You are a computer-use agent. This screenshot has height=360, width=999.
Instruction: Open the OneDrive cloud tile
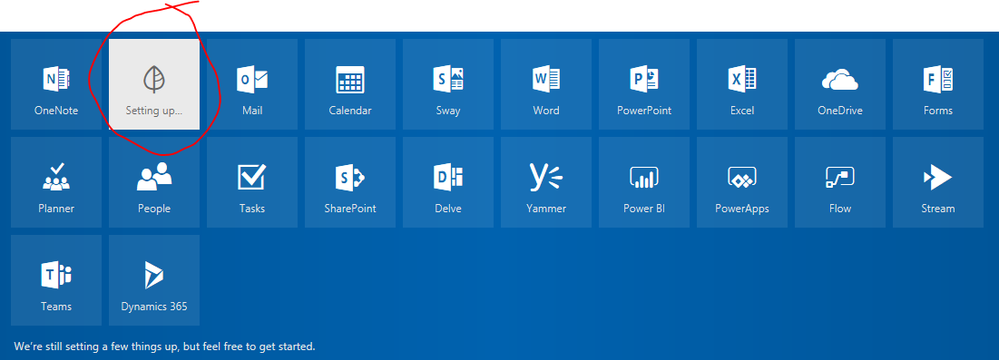point(840,84)
